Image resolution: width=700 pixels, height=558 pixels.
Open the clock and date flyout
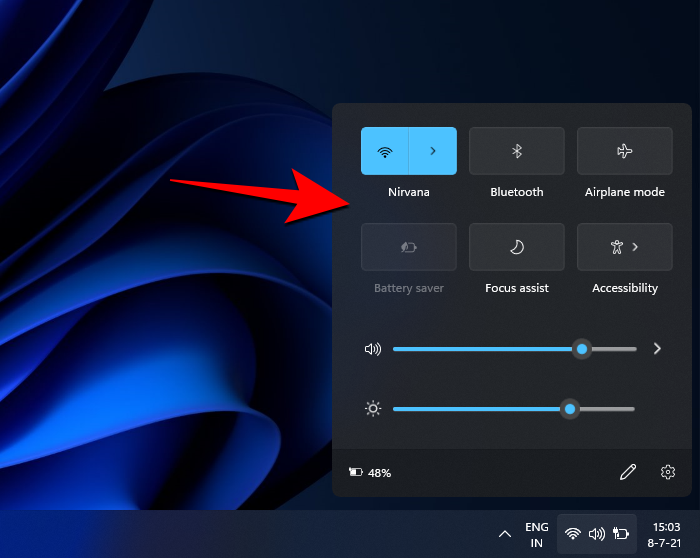coord(666,534)
